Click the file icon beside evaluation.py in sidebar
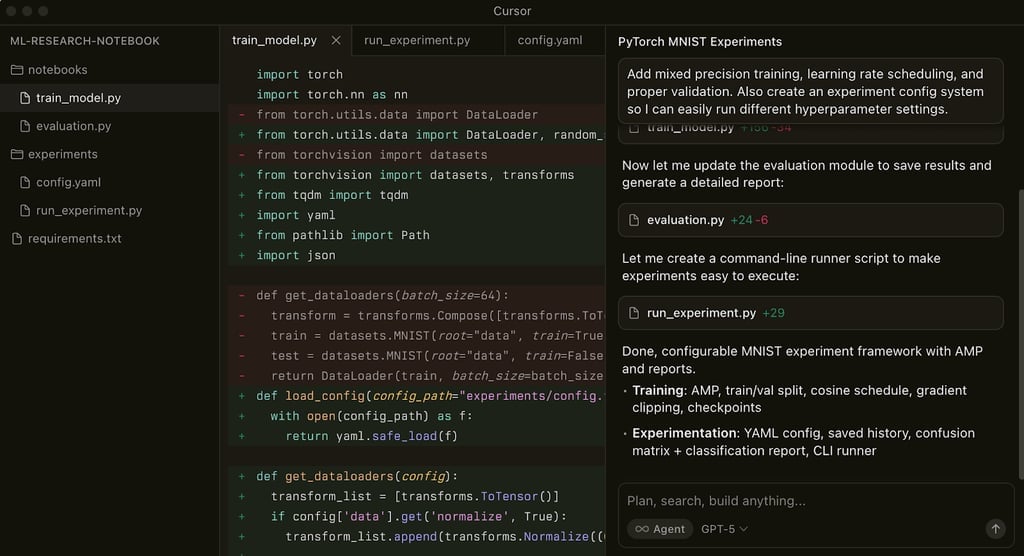The image size is (1024, 556). click(25, 126)
